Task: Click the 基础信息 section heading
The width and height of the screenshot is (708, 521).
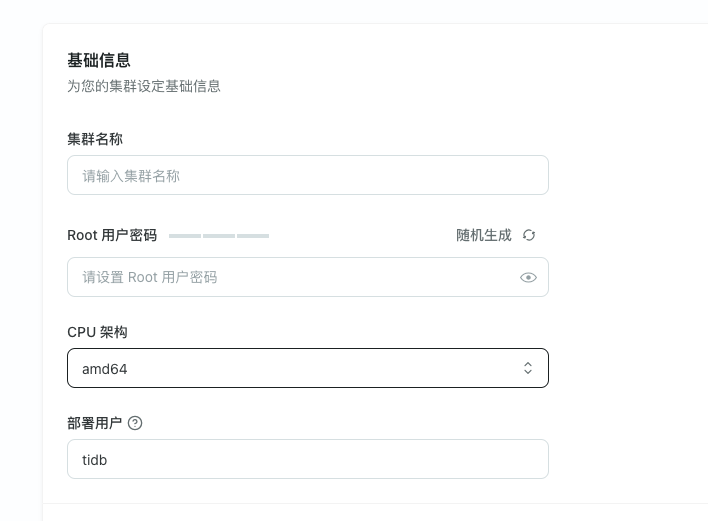Action: [x=99, y=61]
